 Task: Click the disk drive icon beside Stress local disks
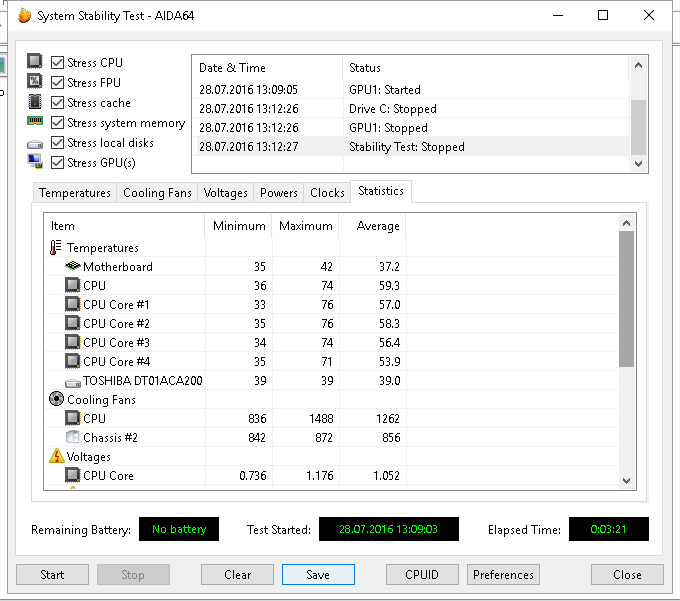pyautogui.click(x=35, y=144)
